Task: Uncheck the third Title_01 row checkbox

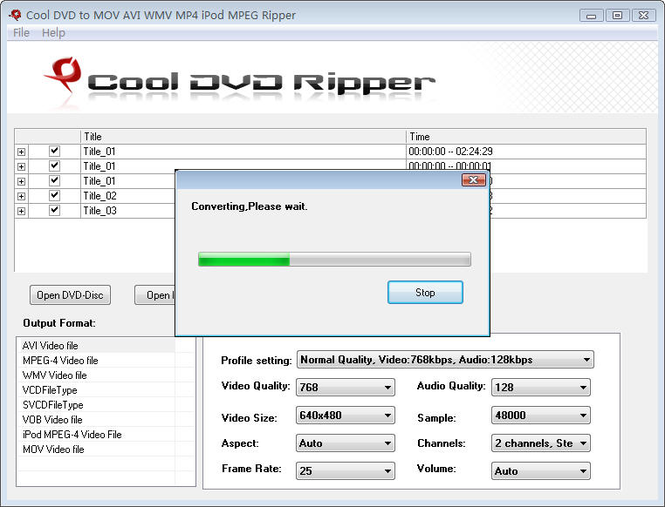Action: coord(54,181)
